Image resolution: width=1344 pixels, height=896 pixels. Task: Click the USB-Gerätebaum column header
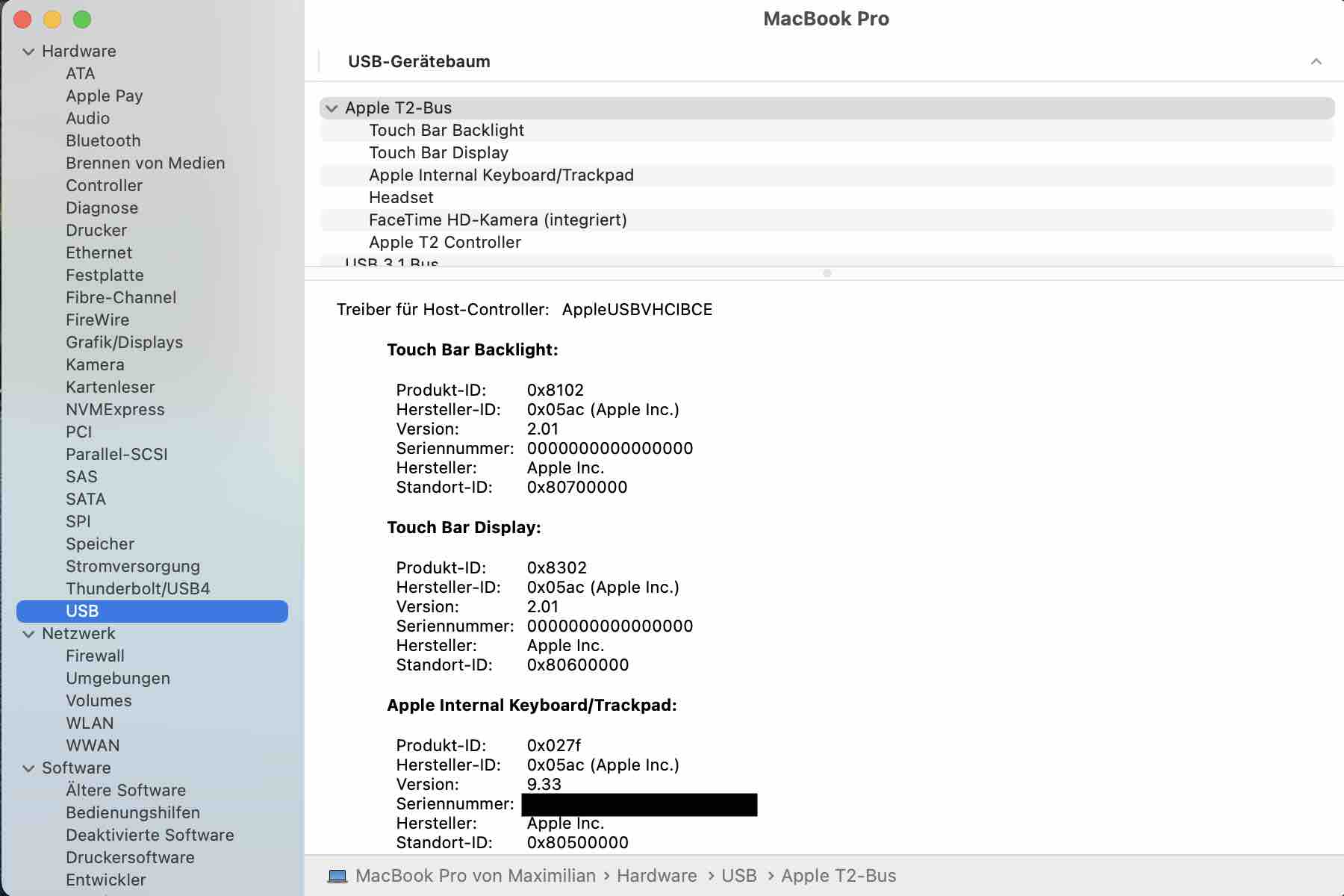[419, 62]
